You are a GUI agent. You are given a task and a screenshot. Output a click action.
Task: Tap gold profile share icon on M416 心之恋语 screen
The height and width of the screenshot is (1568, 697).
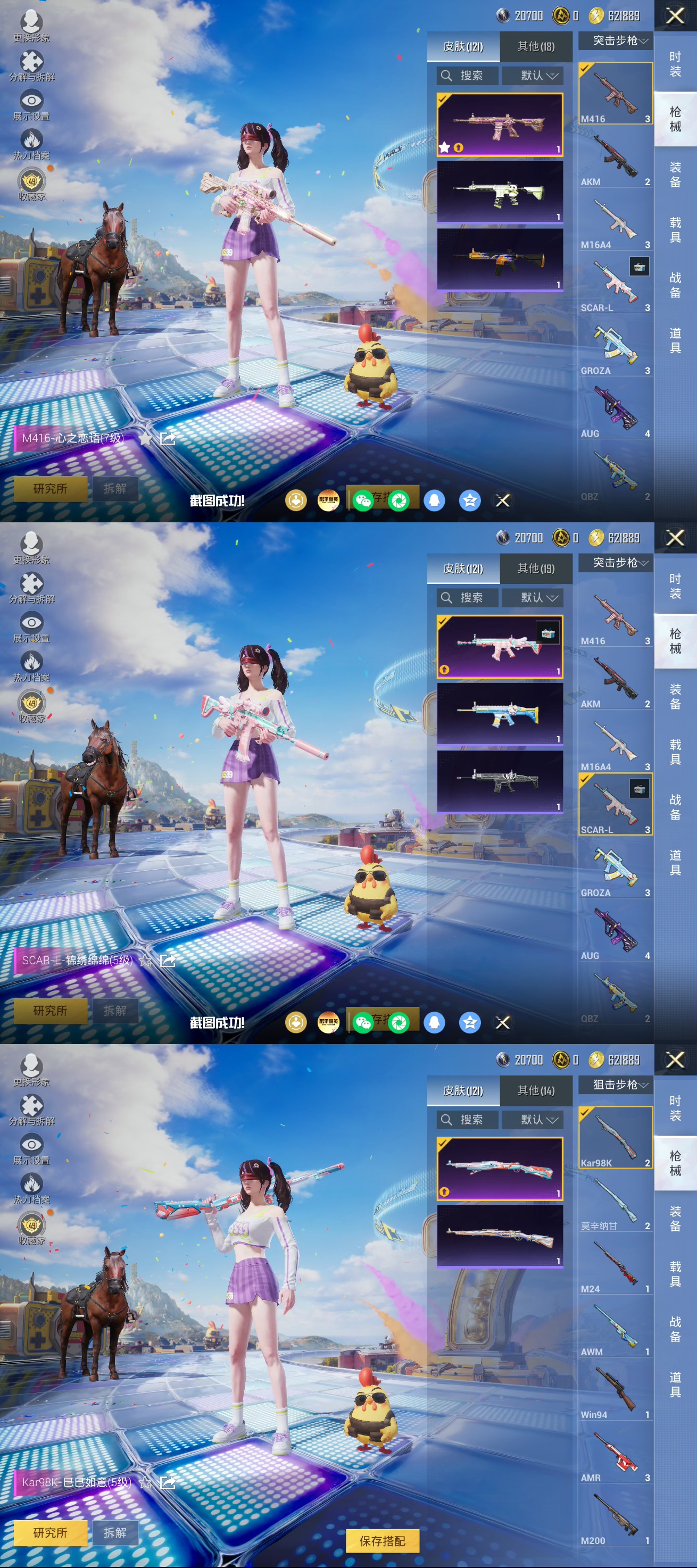click(296, 501)
